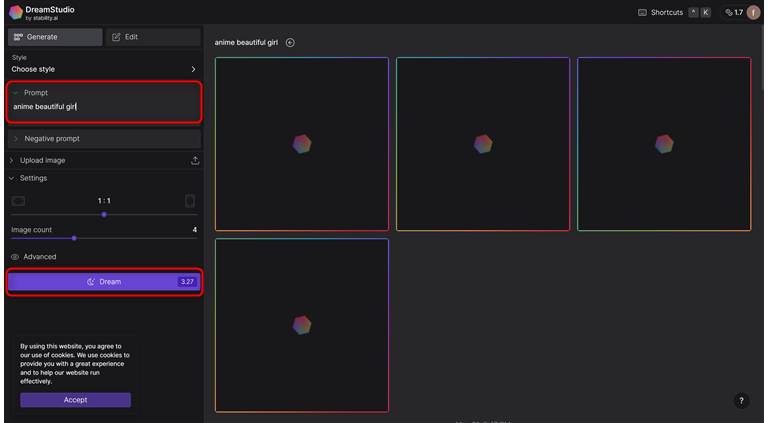Click the arrow icon next to the gallery title

click(x=290, y=43)
